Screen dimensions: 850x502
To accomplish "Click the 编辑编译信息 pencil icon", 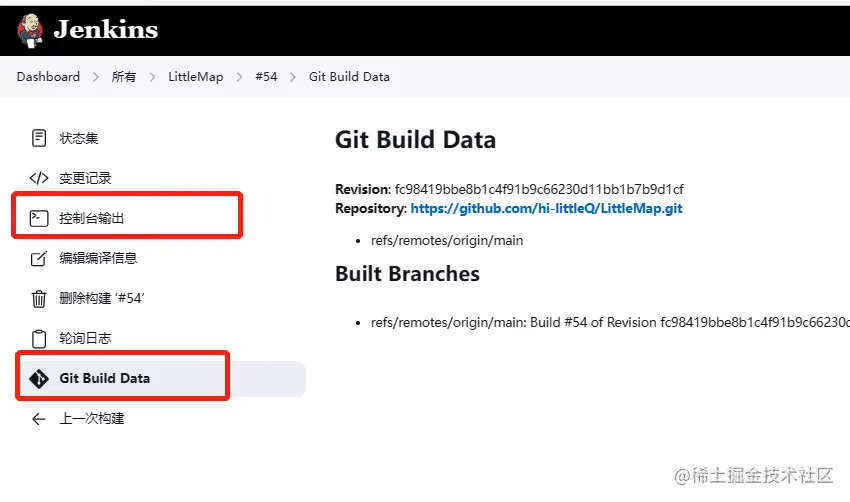I will pos(39,258).
